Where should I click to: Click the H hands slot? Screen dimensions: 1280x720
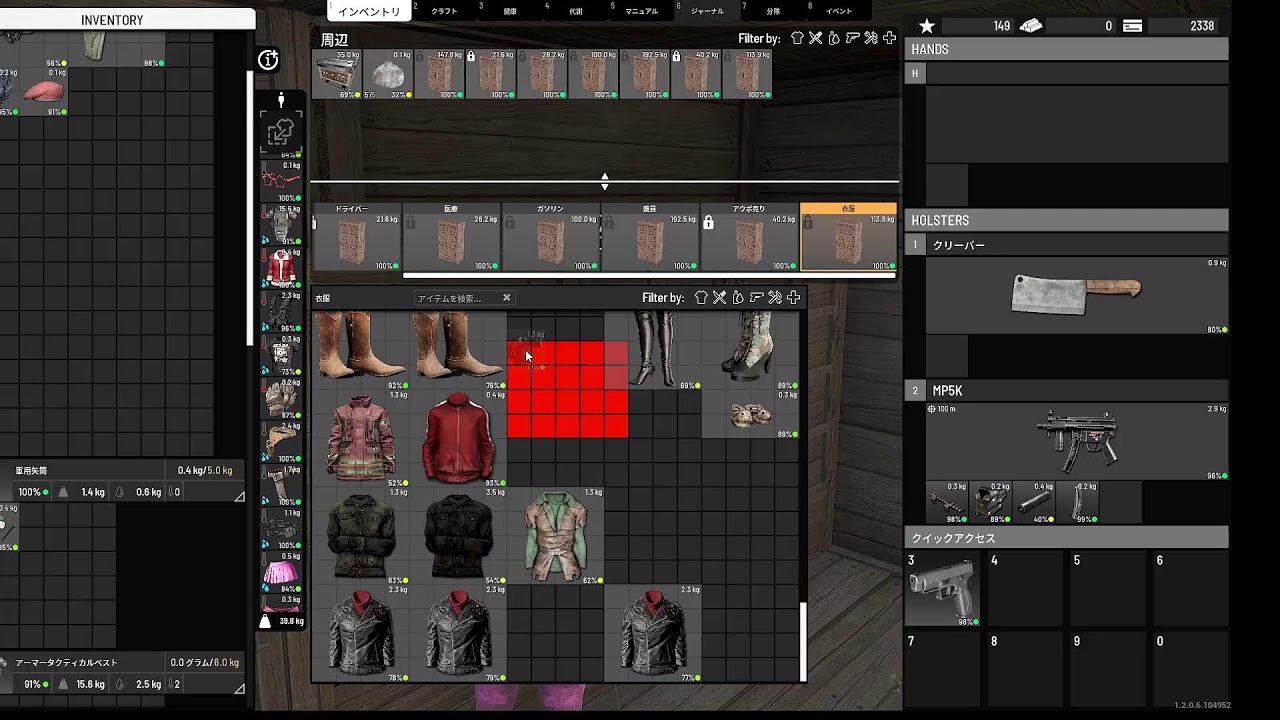pos(914,73)
